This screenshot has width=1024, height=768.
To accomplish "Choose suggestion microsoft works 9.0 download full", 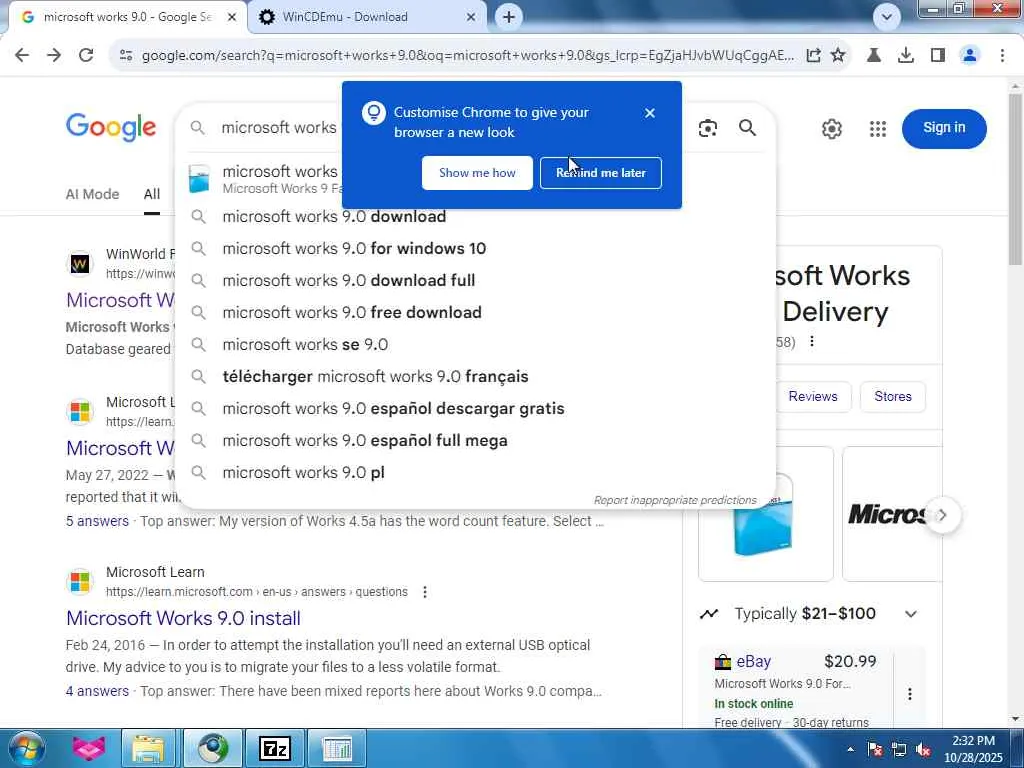I will pyautogui.click(x=475, y=280).
